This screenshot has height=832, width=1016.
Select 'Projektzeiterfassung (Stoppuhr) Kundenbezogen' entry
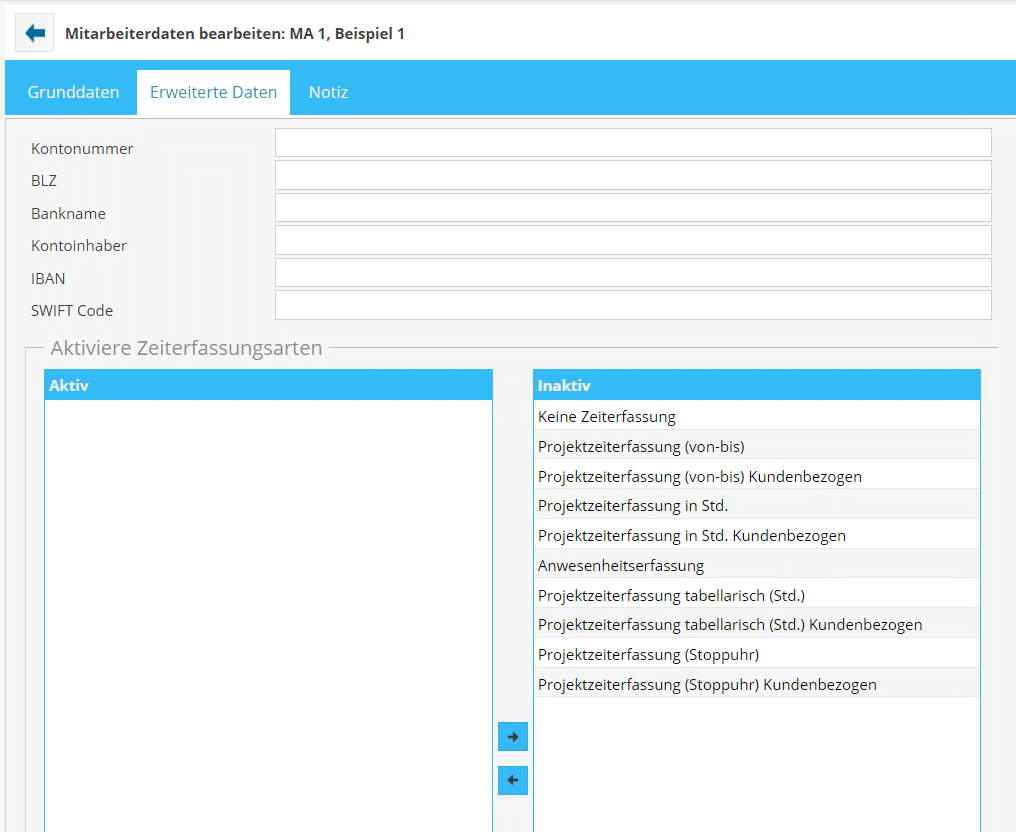tap(707, 685)
